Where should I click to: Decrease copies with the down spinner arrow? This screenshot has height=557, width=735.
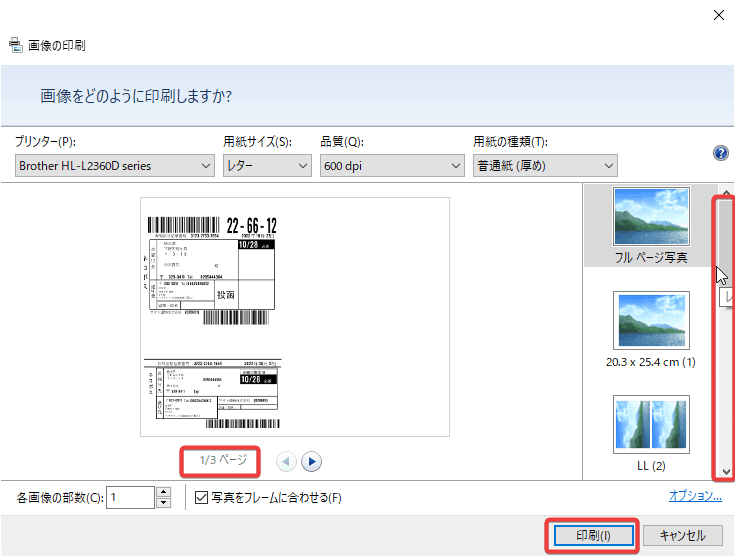point(163,503)
